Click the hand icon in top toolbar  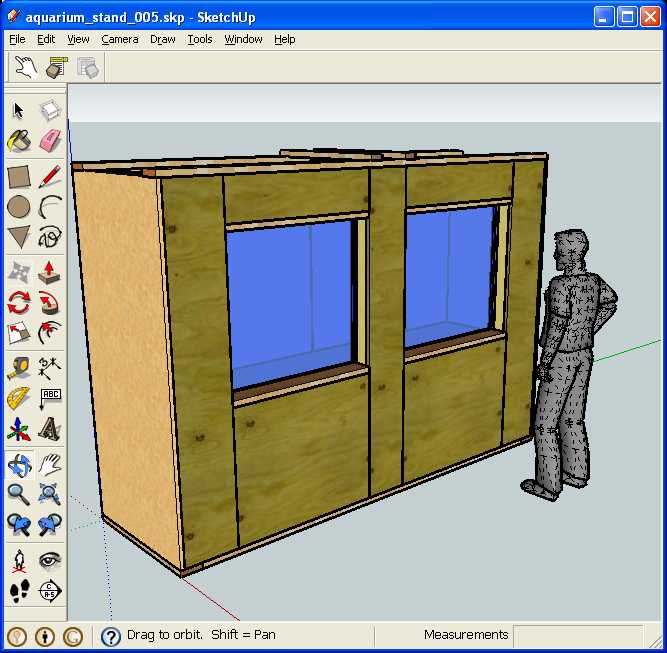click(26, 67)
